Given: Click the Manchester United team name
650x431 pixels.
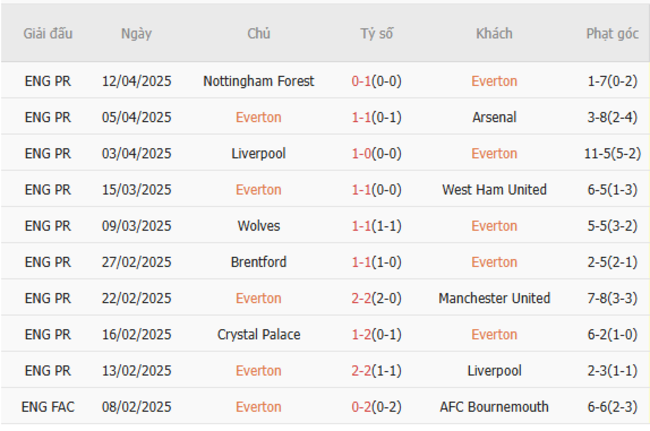Looking at the screenshot, I should tap(494, 298).
